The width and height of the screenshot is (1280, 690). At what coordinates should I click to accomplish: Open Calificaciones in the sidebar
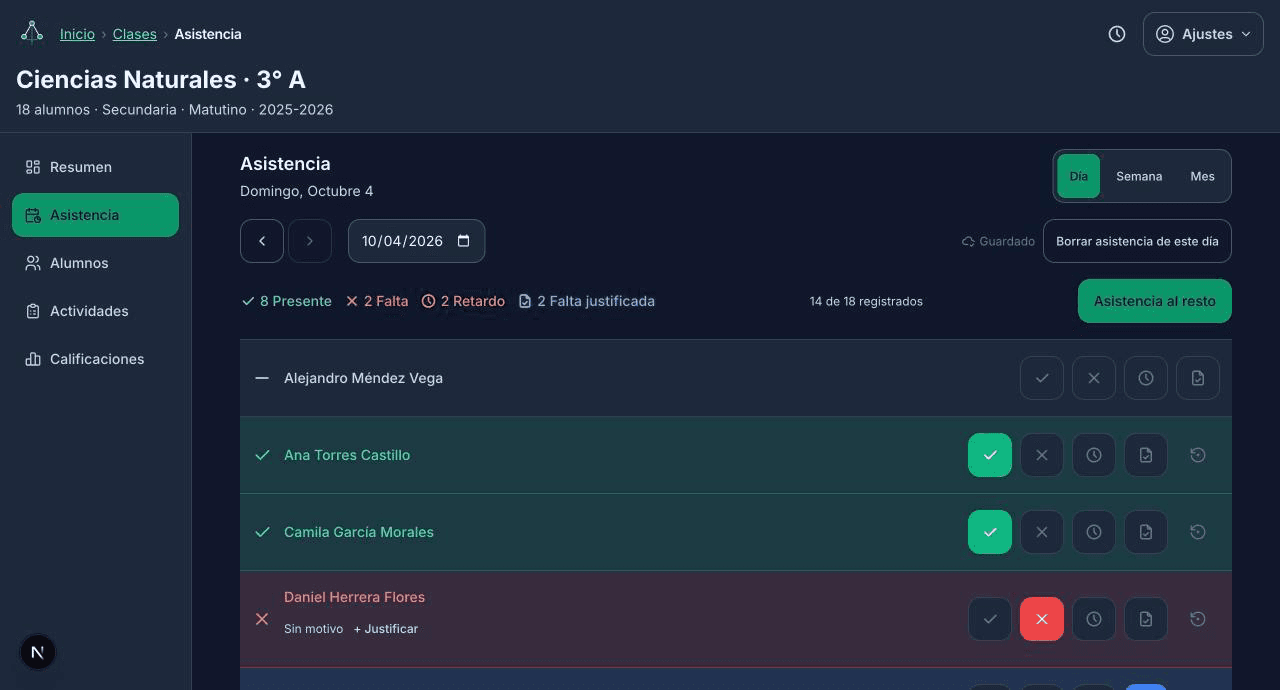coord(95,359)
